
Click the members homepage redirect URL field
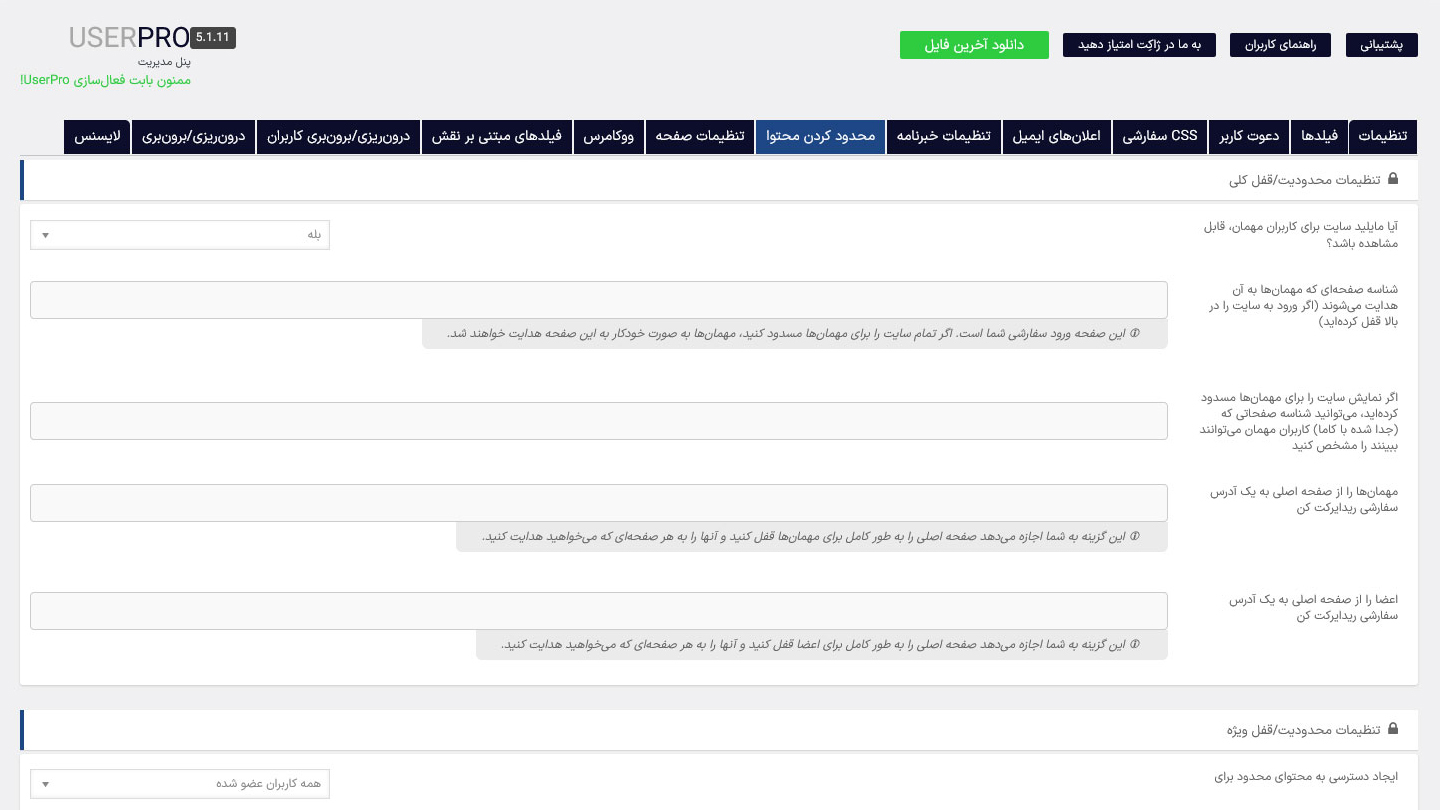[599, 611]
